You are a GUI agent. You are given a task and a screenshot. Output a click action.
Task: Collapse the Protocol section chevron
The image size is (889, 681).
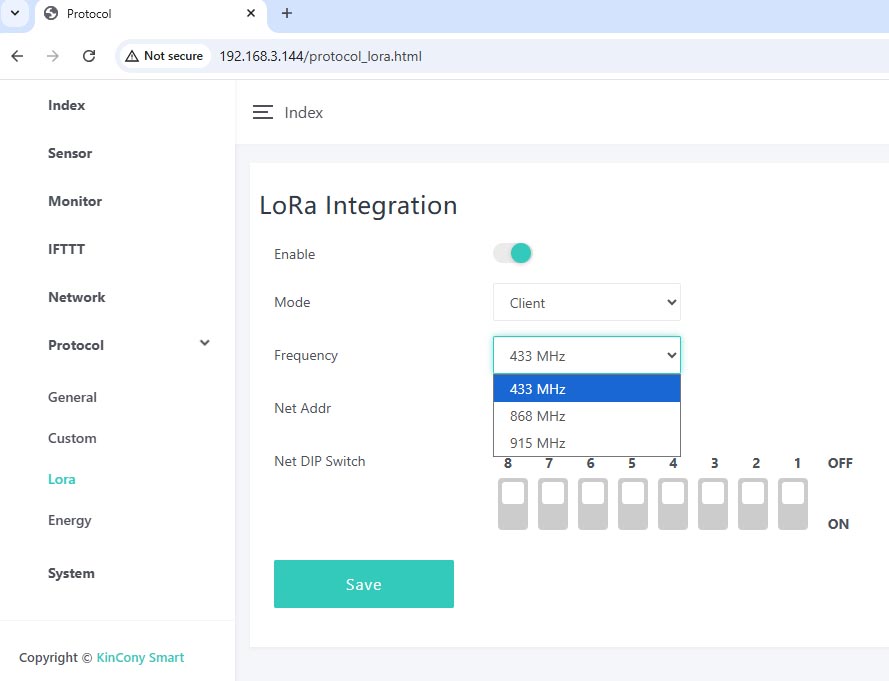[x=204, y=342]
